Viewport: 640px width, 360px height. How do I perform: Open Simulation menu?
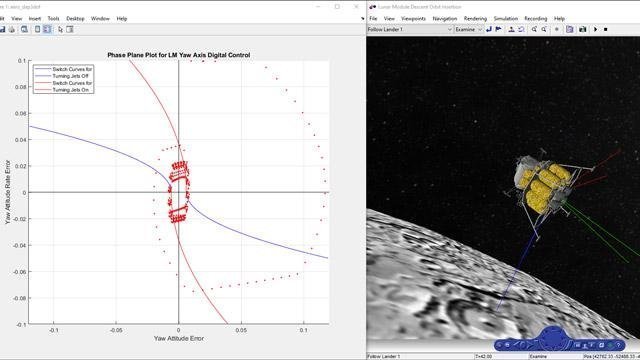[506, 18]
